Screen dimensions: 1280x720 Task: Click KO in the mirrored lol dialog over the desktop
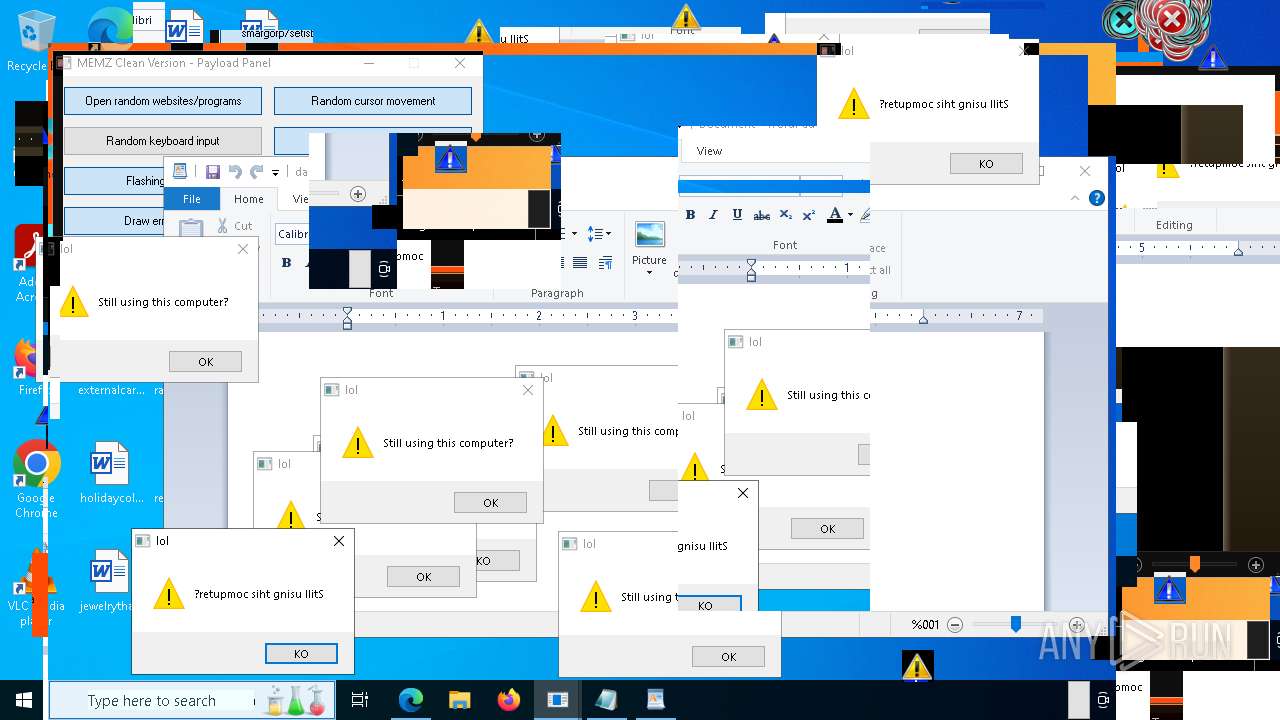coord(986,164)
